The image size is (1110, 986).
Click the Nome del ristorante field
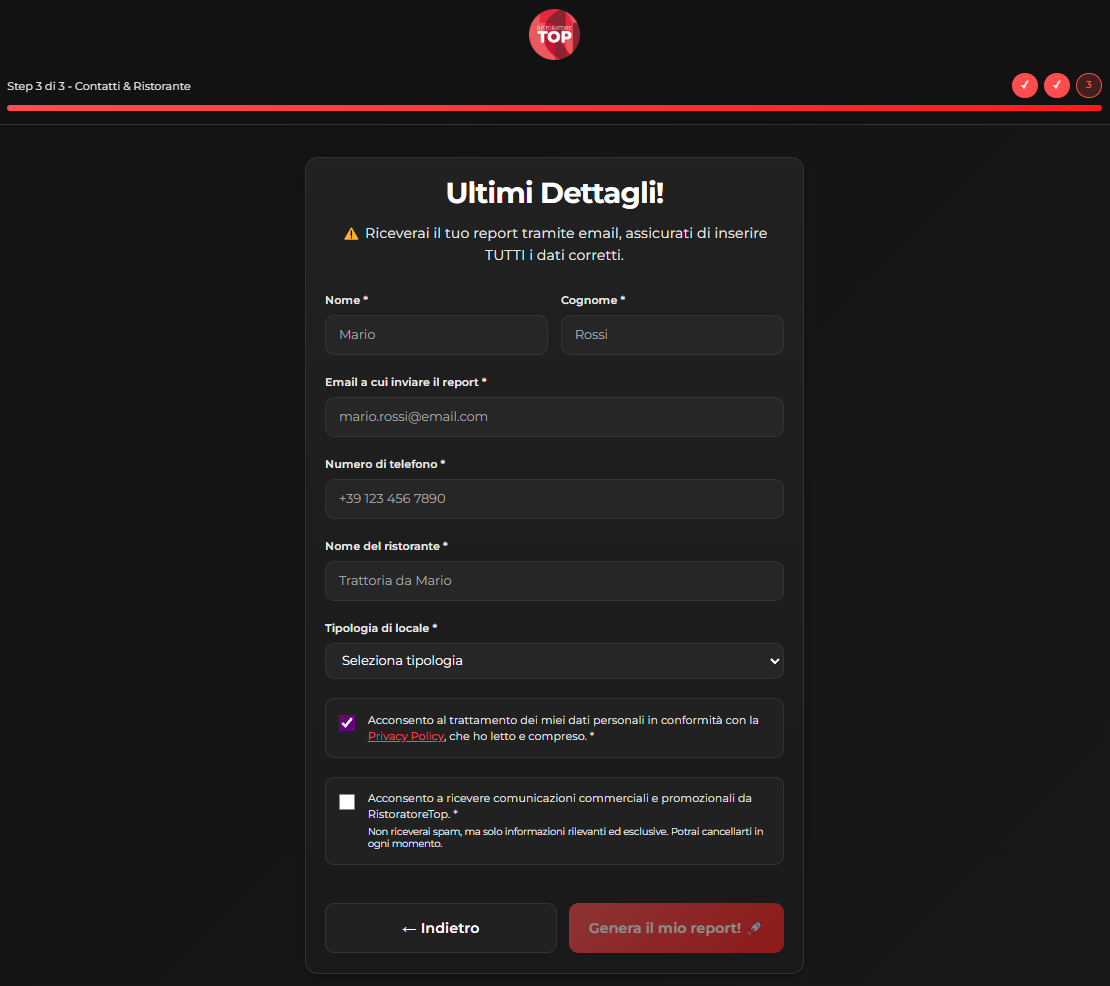tap(554, 581)
